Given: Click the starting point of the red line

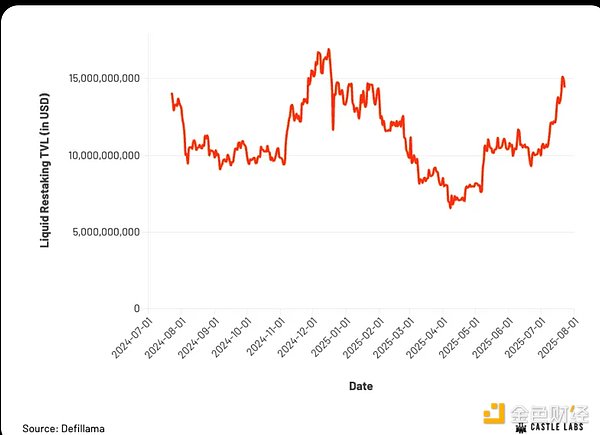Looking at the screenshot, I should click(x=172, y=94).
